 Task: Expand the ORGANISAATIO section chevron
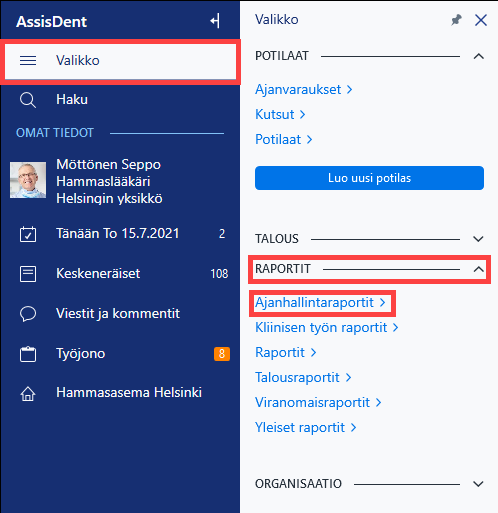point(479,484)
